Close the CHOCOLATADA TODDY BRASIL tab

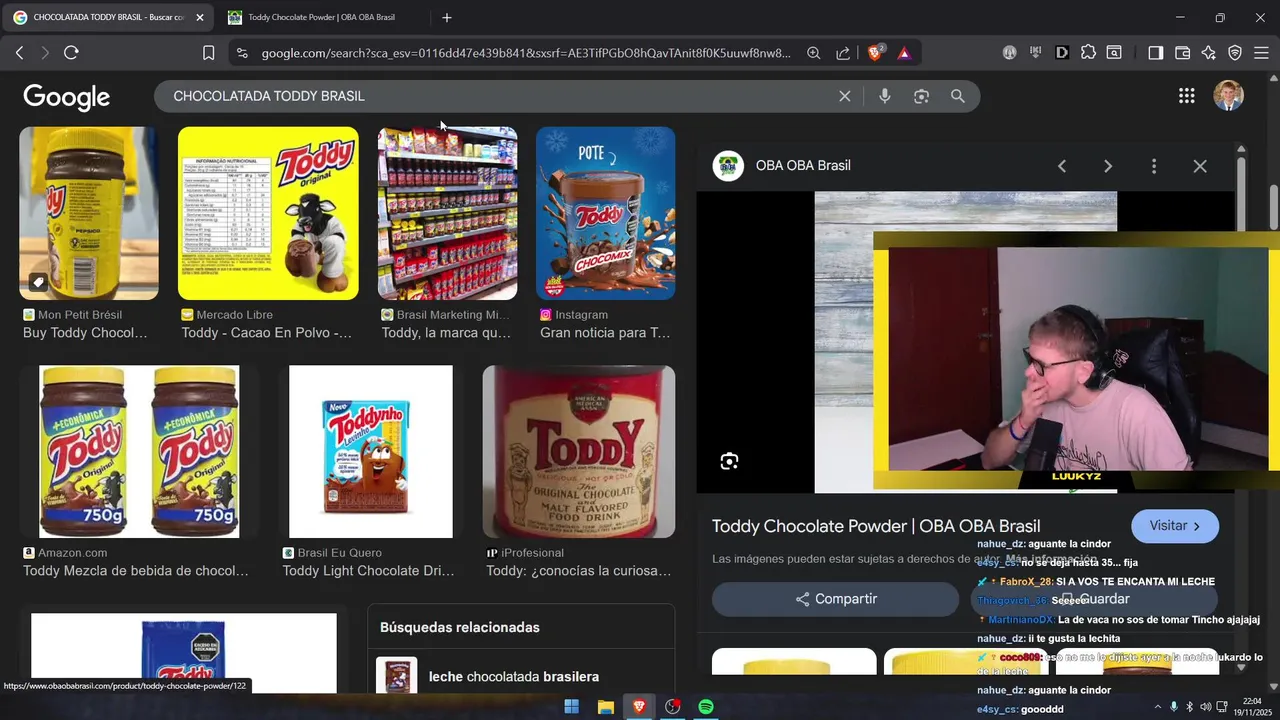pos(199,17)
